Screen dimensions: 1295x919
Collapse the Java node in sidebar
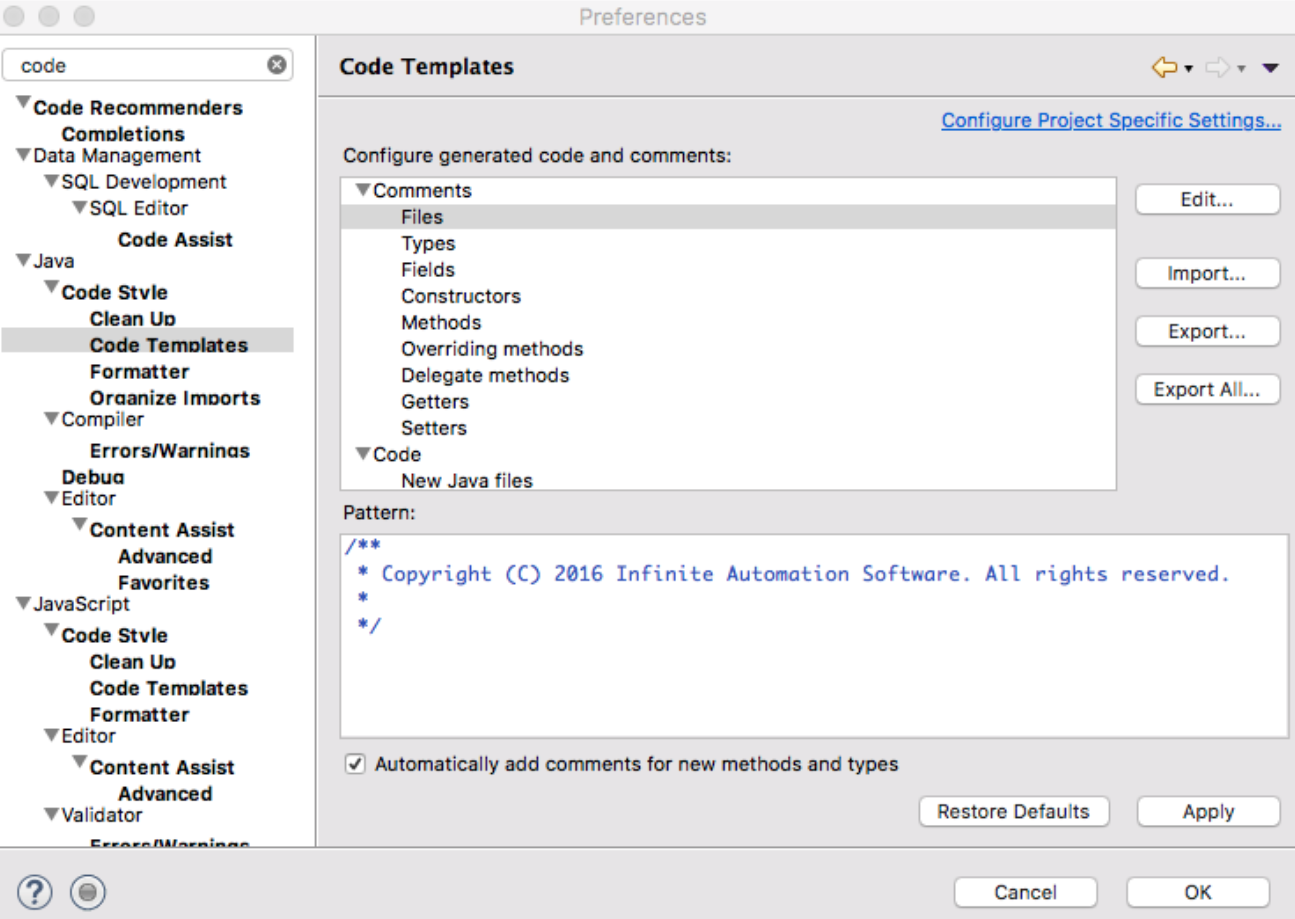pos(23,261)
